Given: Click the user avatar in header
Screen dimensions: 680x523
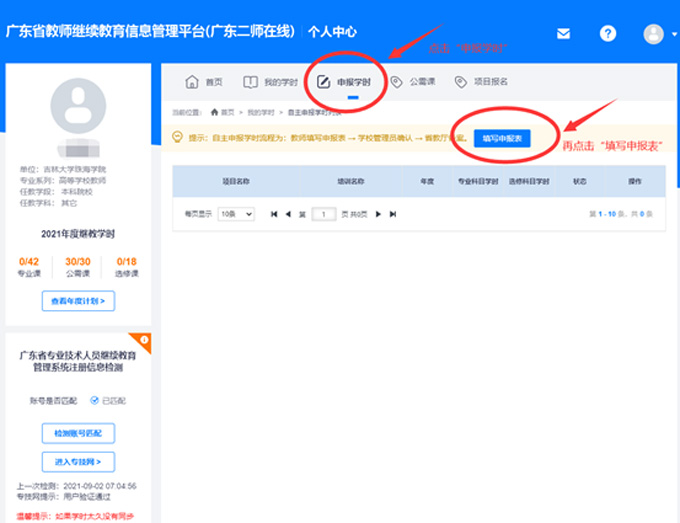Looking at the screenshot, I should coord(653,34).
